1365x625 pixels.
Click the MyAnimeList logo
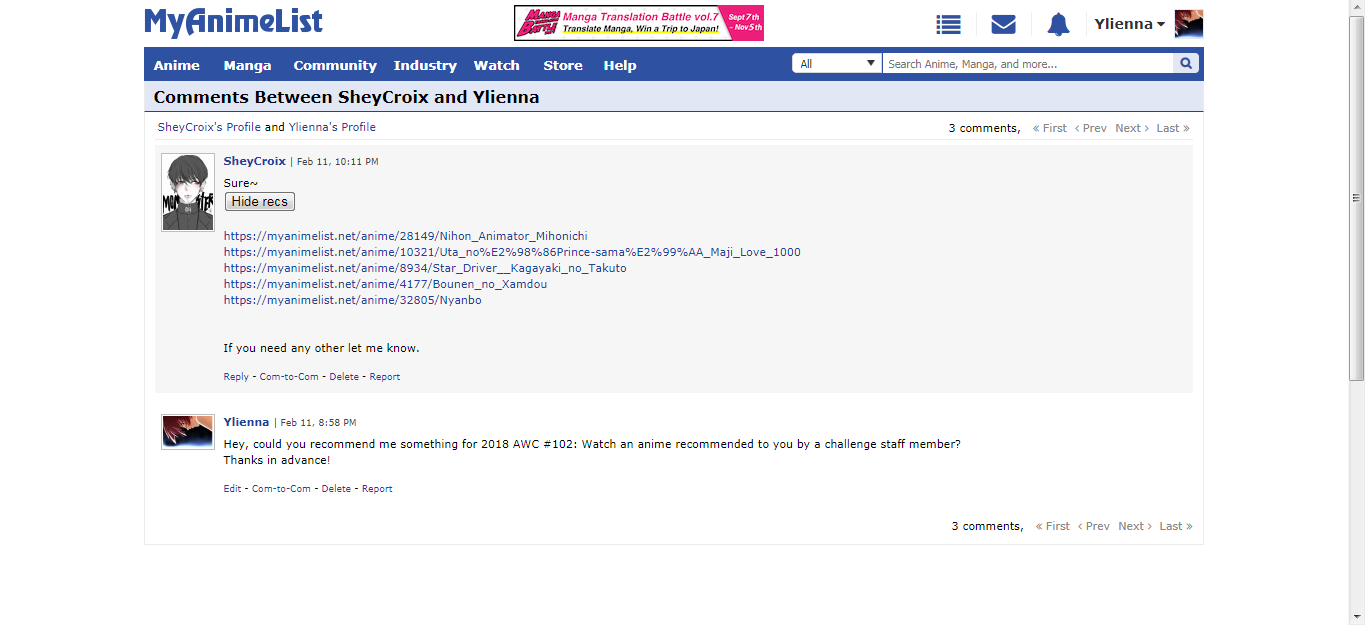233,22
